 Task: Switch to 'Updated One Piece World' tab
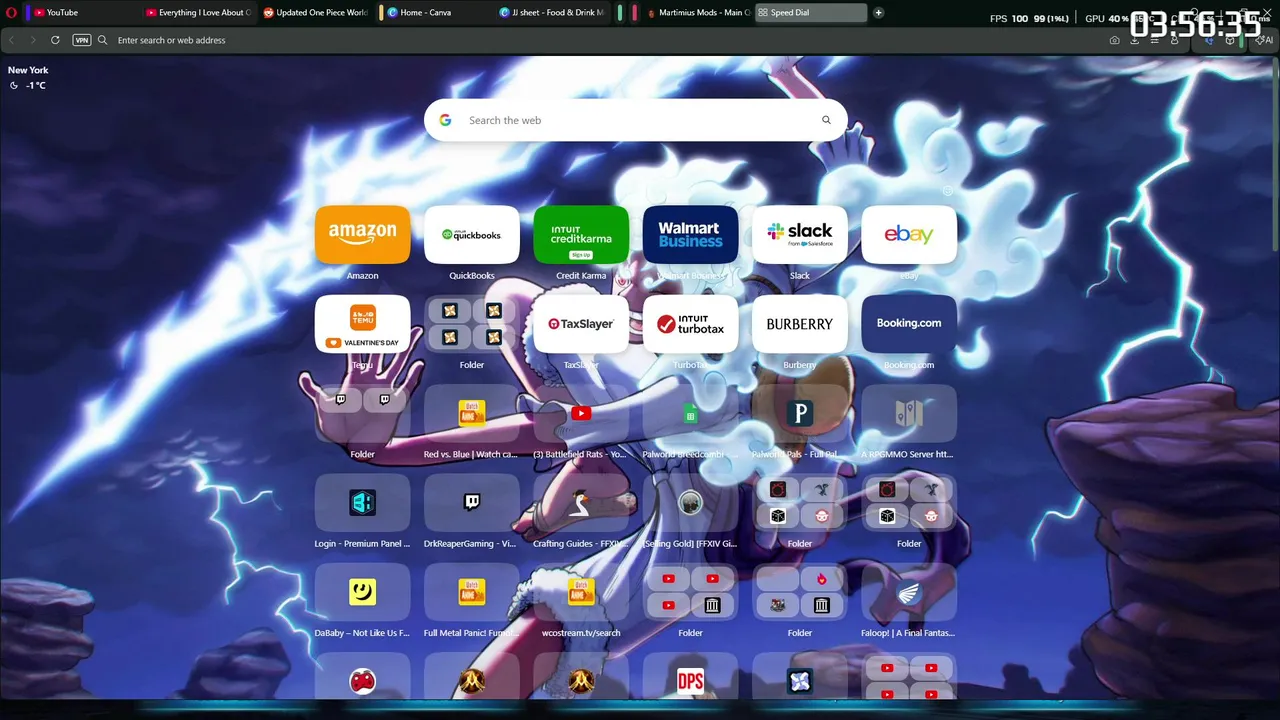click(314, 12)
